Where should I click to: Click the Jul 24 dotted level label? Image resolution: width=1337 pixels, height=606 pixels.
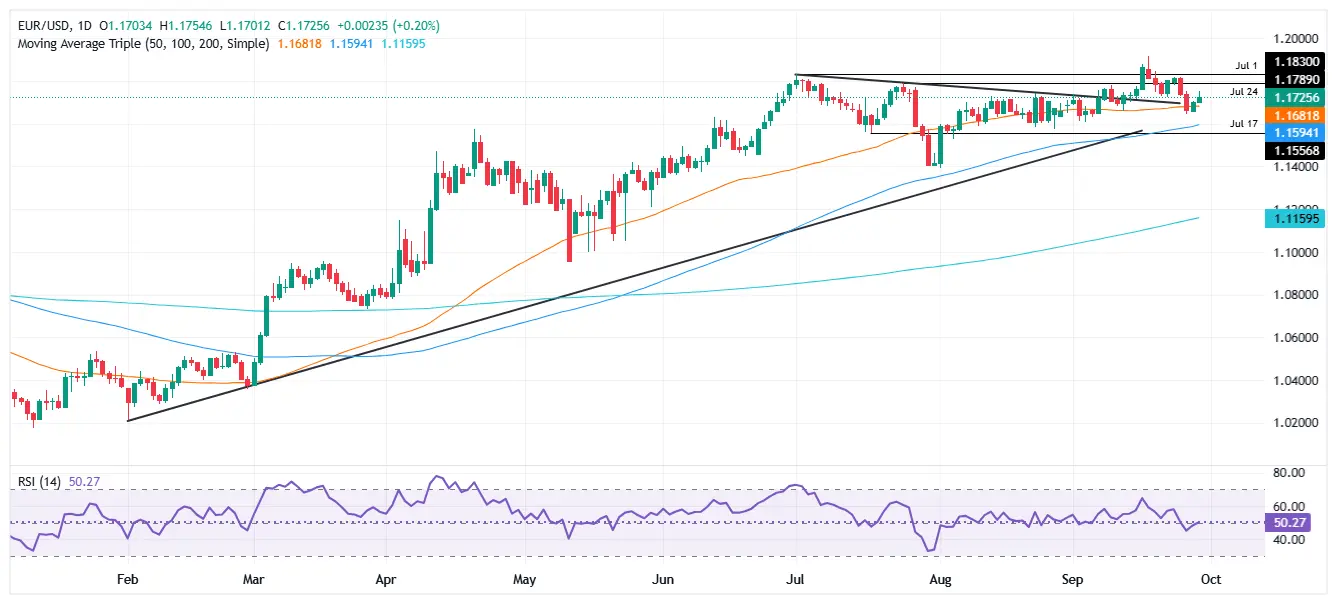pyautogui.click(x=1243, y=92)
